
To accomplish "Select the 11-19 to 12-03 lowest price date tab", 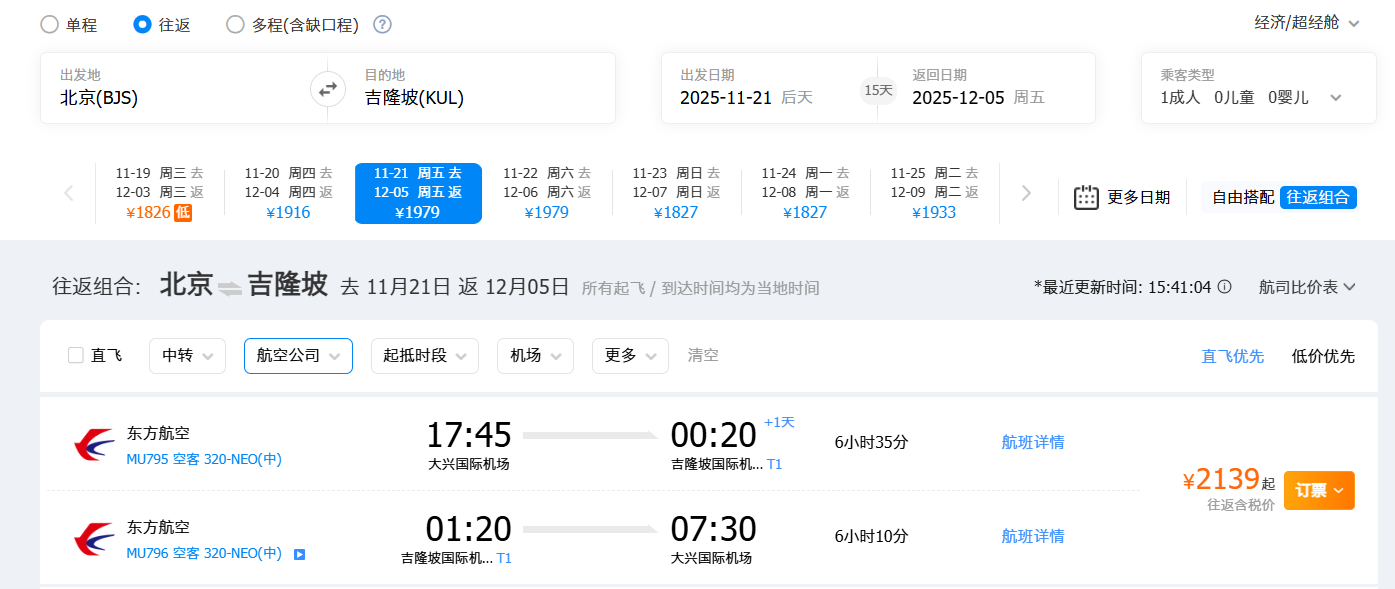I will 159,193.
